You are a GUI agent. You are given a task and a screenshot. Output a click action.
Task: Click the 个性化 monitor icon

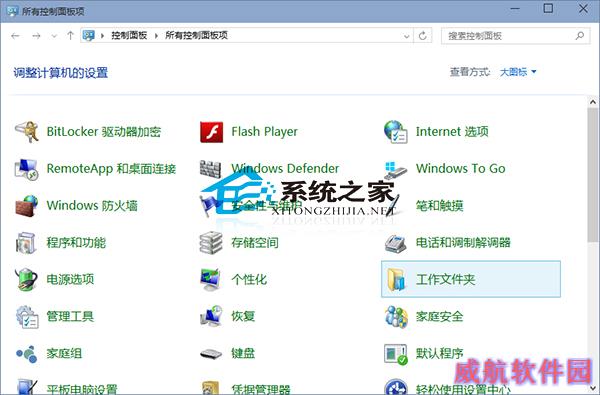click(210, 279)
